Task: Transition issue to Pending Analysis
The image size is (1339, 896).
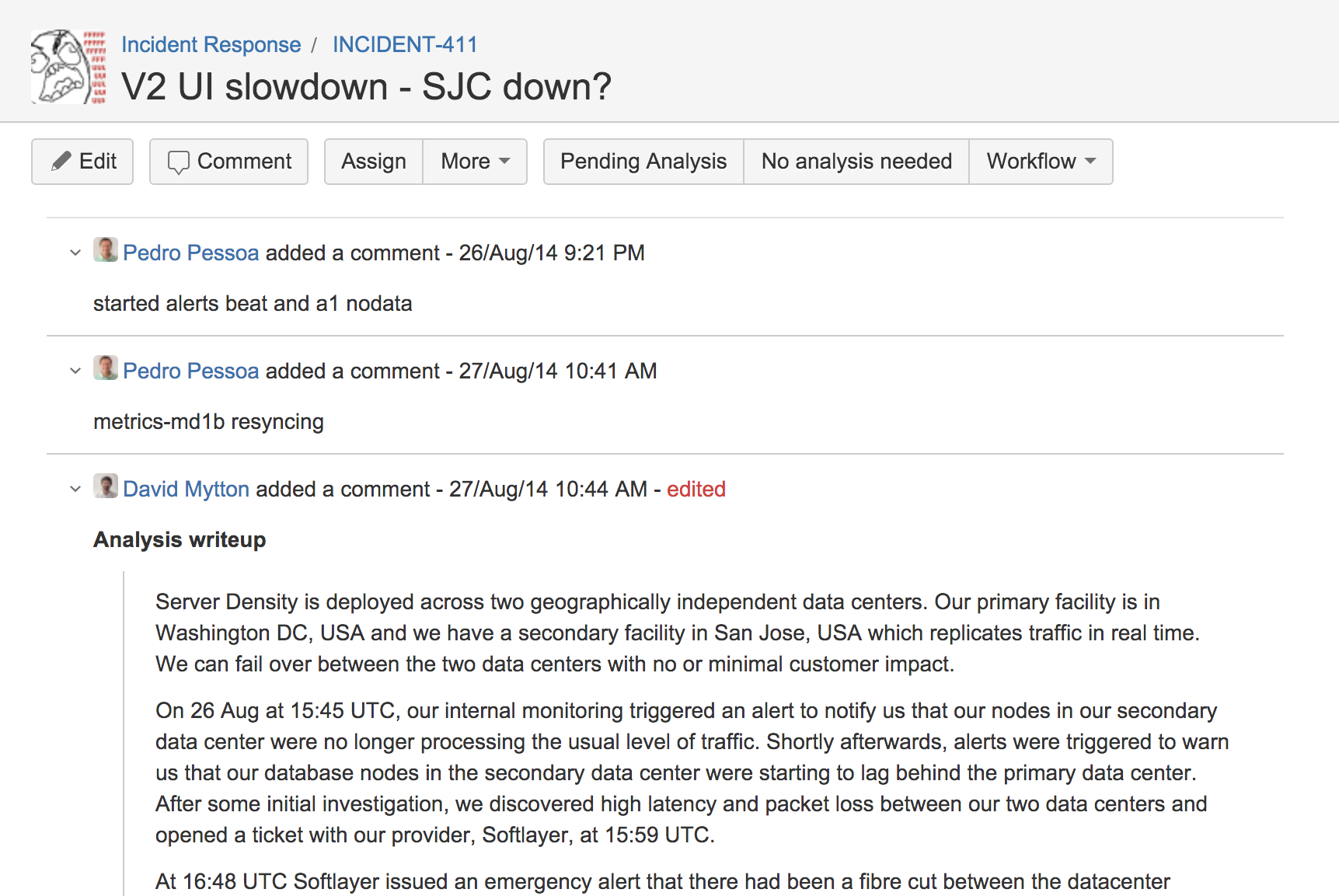Action: pyautogui.click(x=643, y=162)
